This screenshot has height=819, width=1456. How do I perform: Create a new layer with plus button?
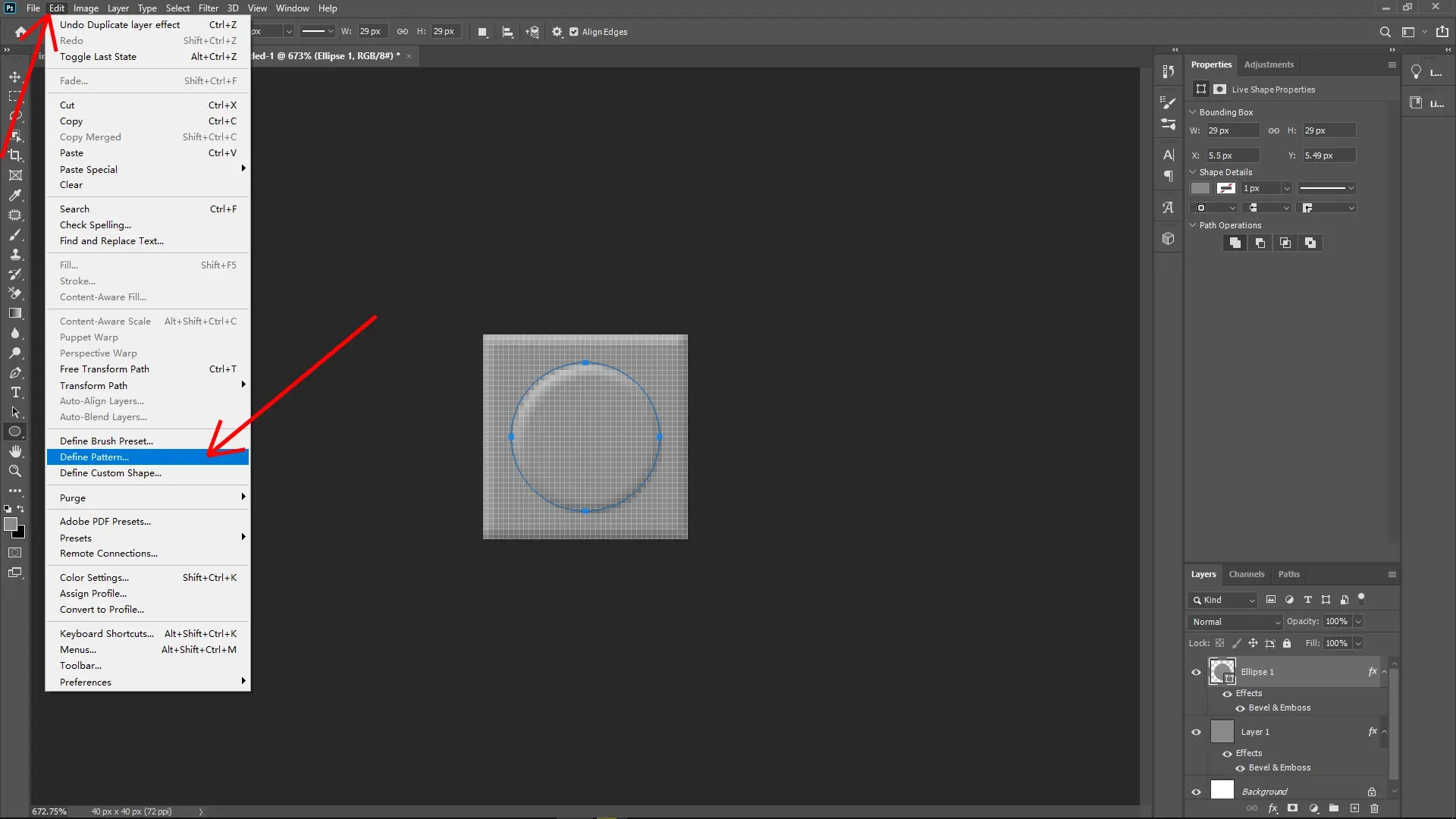pos(1354,808)
